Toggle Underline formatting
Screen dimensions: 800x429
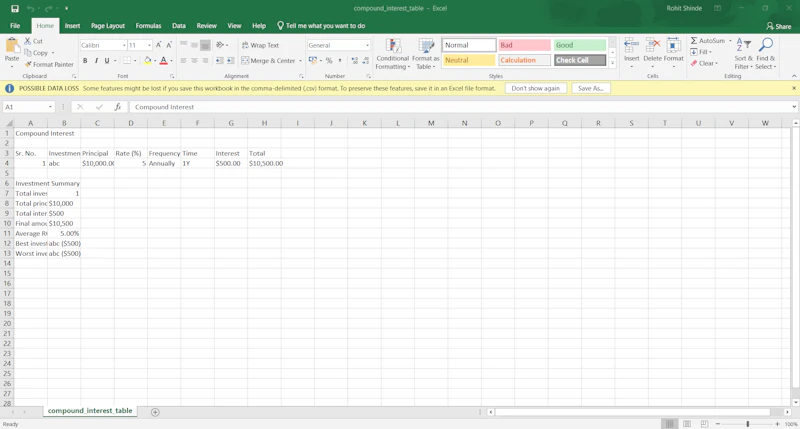[x=107, y=61]
